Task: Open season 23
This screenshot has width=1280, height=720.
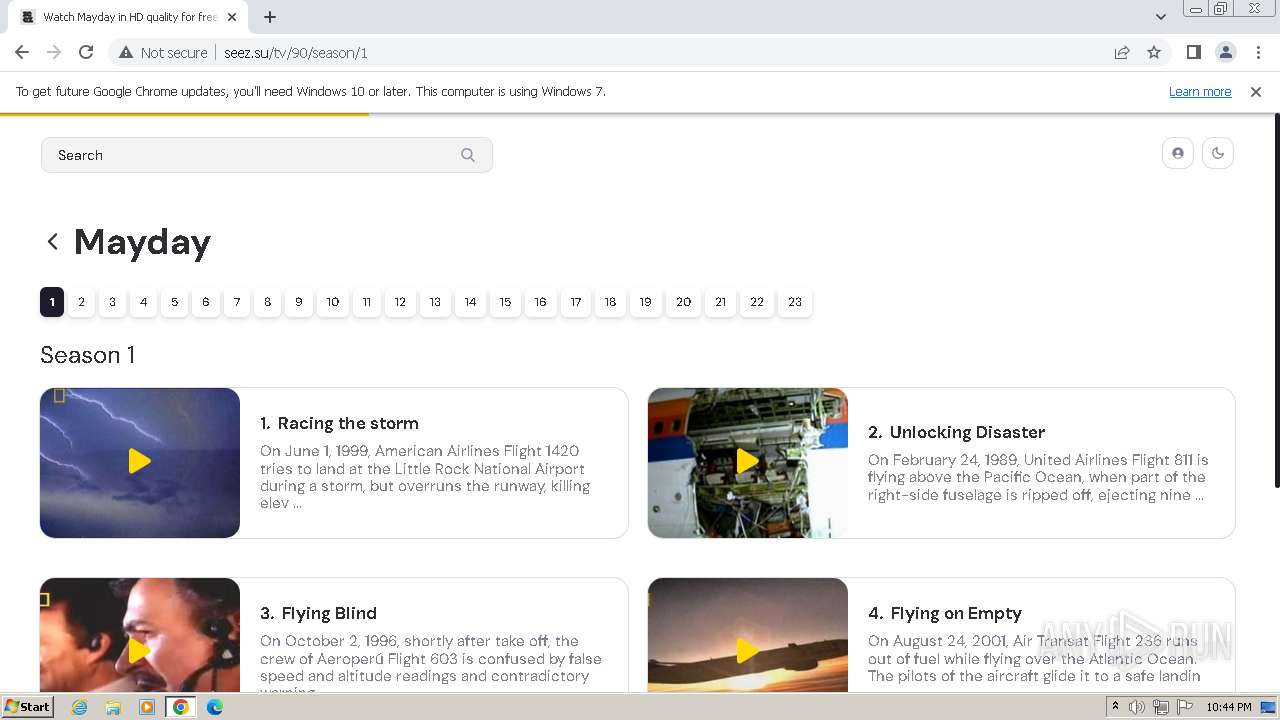Action: [x=795, y=302]
